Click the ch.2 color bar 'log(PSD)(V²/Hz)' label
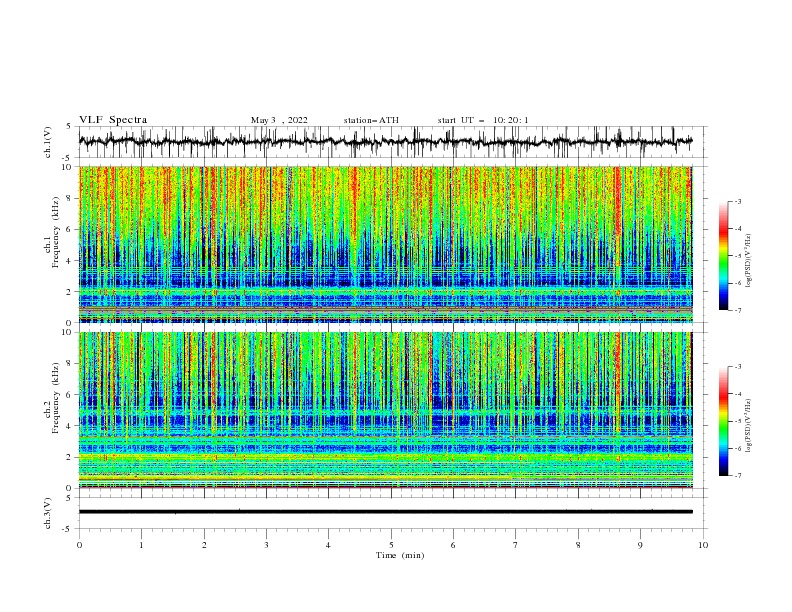 point(748,426)
